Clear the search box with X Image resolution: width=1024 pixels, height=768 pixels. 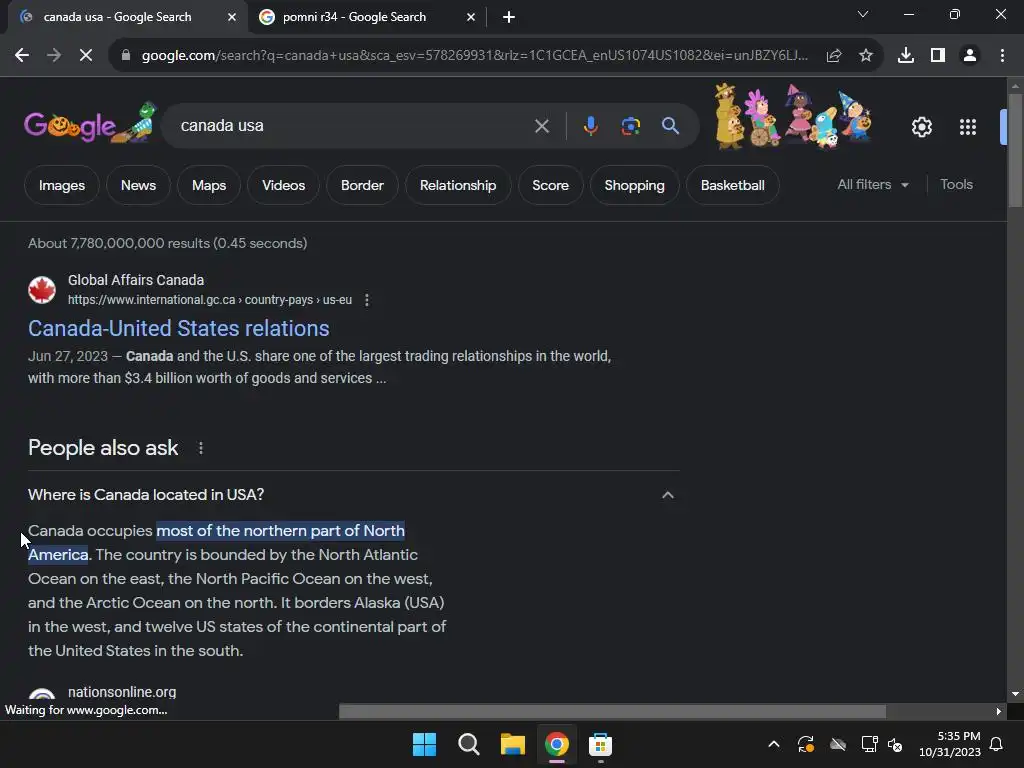point(541,126)
